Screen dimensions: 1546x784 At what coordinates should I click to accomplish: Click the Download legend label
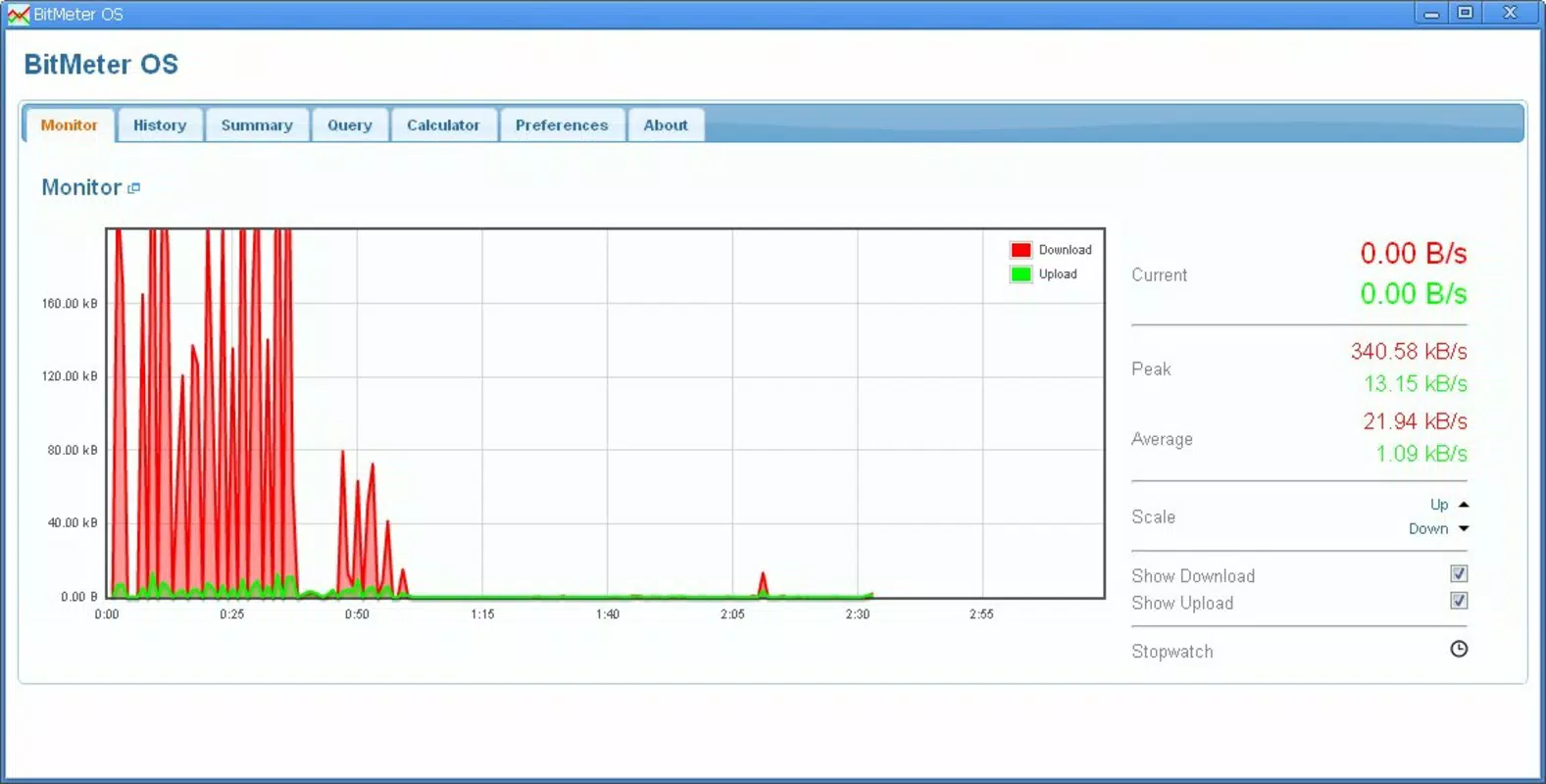[1065, 250]
